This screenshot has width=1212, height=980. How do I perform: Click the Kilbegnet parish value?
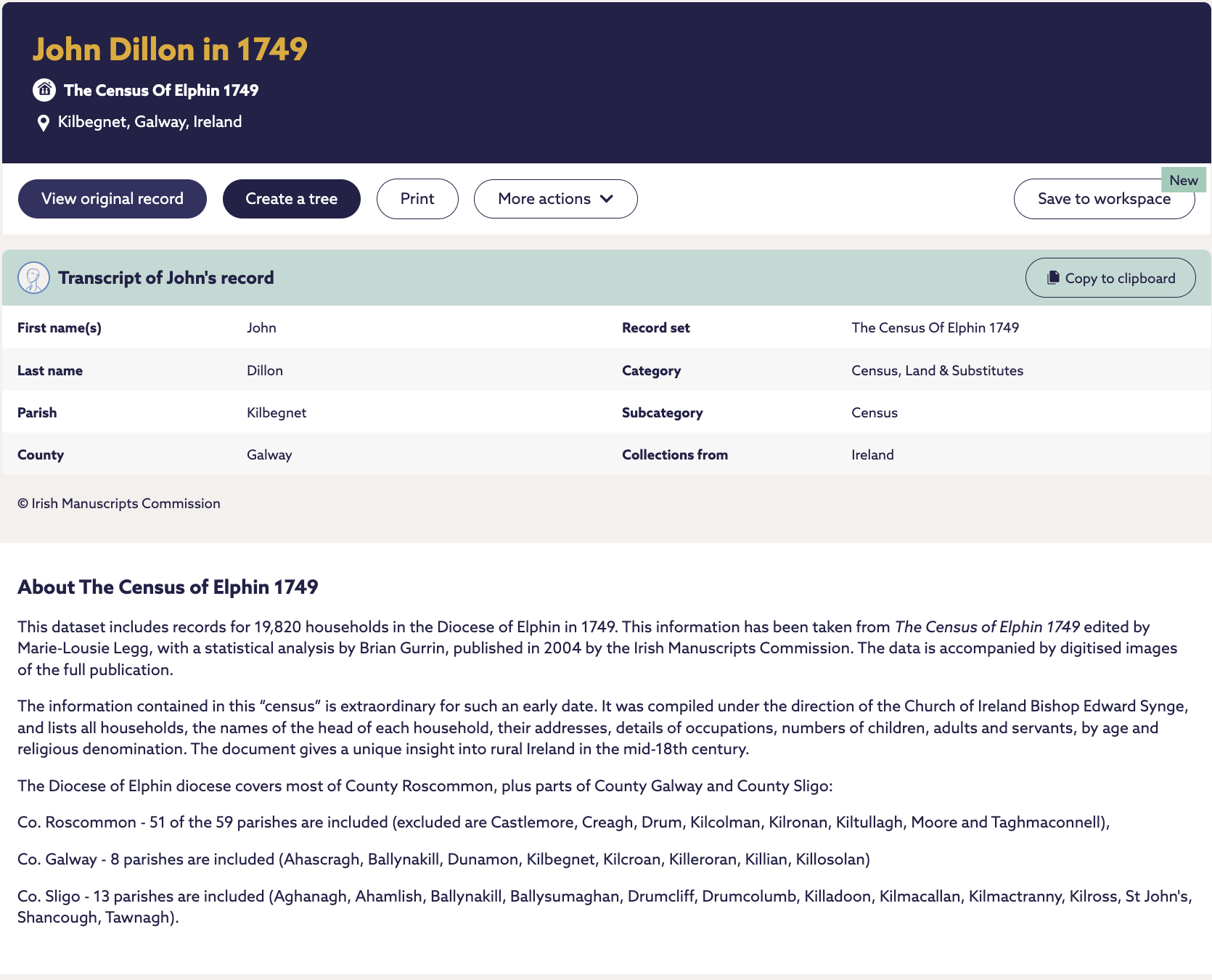tap(277, 412)
